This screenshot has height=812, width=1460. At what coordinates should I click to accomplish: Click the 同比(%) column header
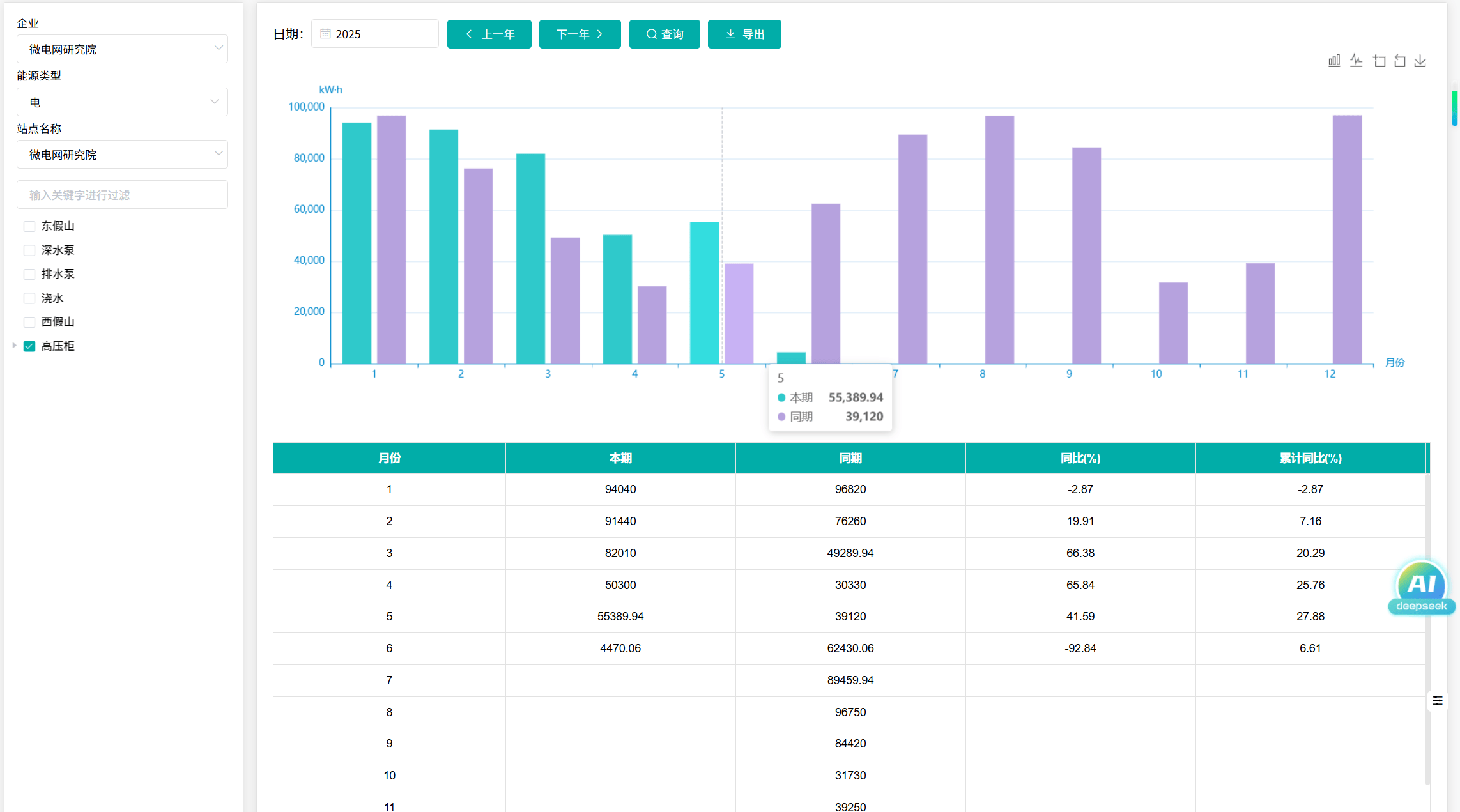point(1080,458)
